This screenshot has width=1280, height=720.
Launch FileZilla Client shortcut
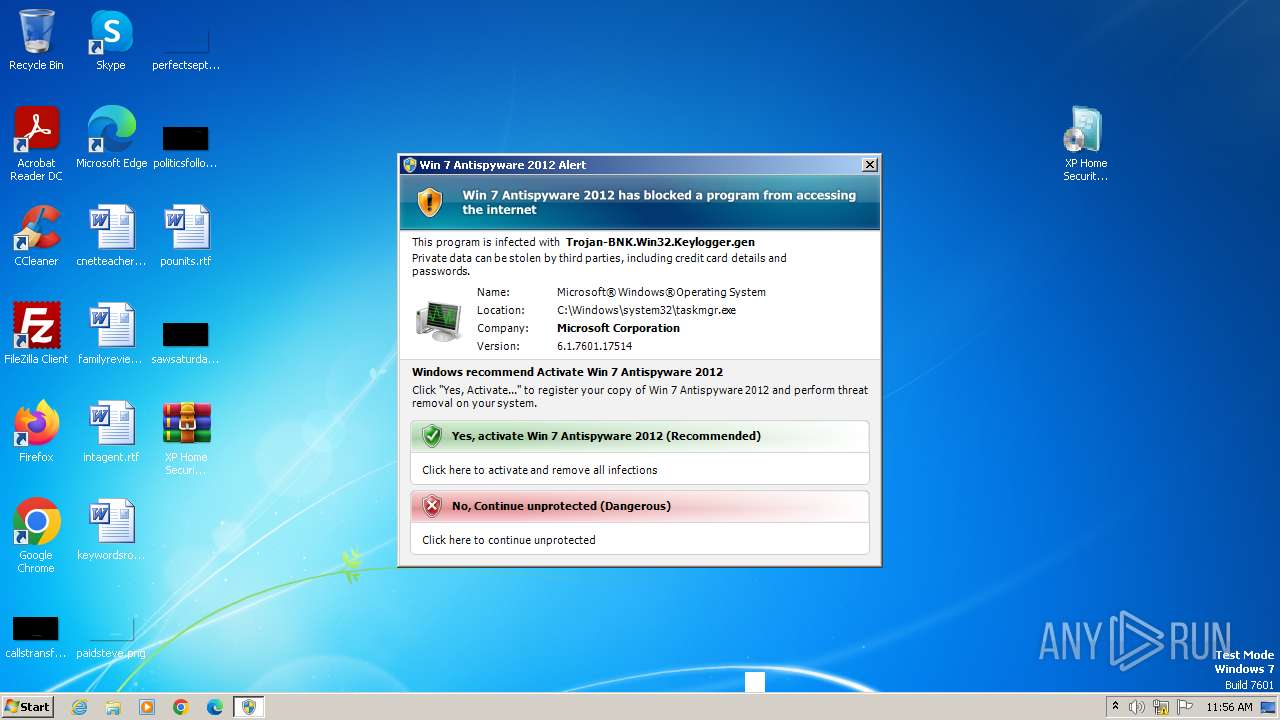[36, 334]
